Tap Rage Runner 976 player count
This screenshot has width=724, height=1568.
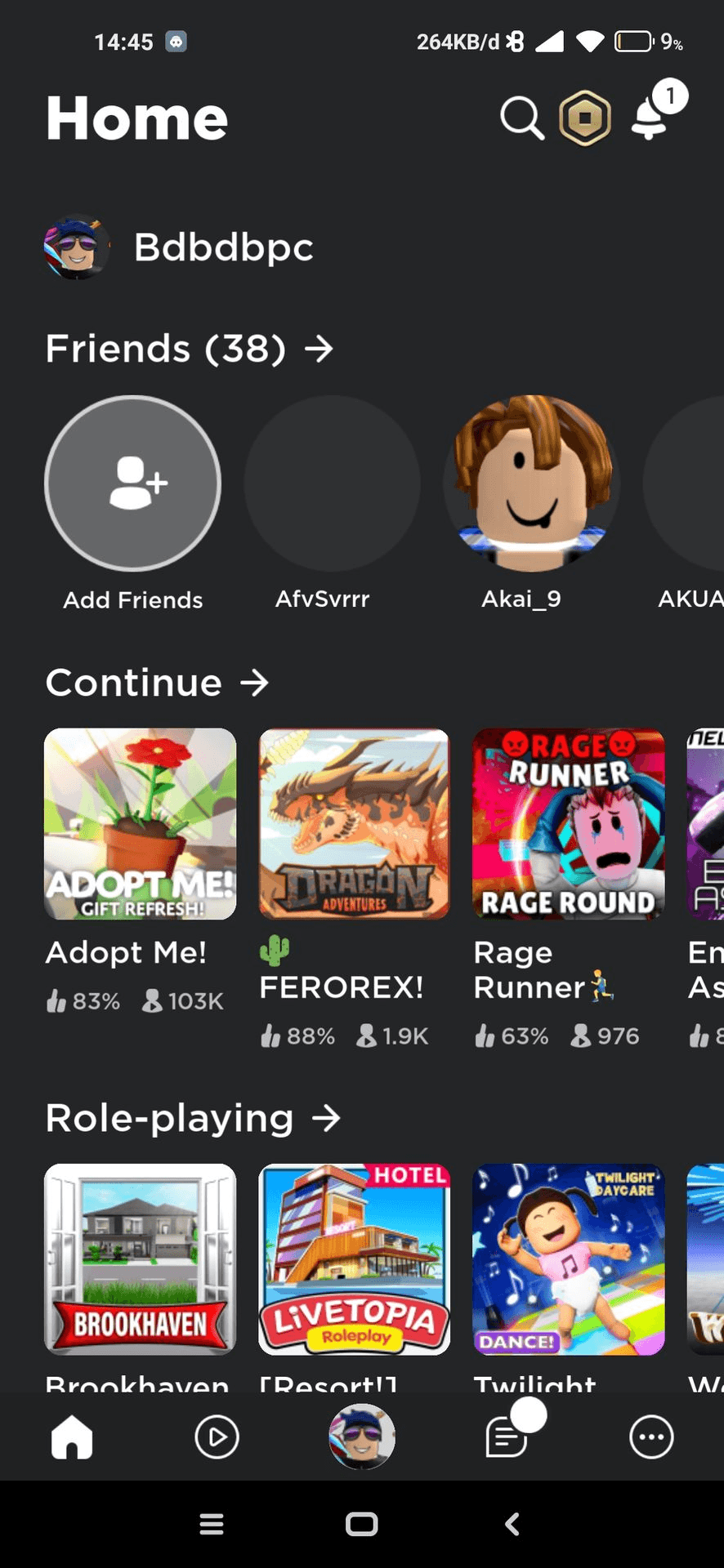click(x=606, y=1036)
